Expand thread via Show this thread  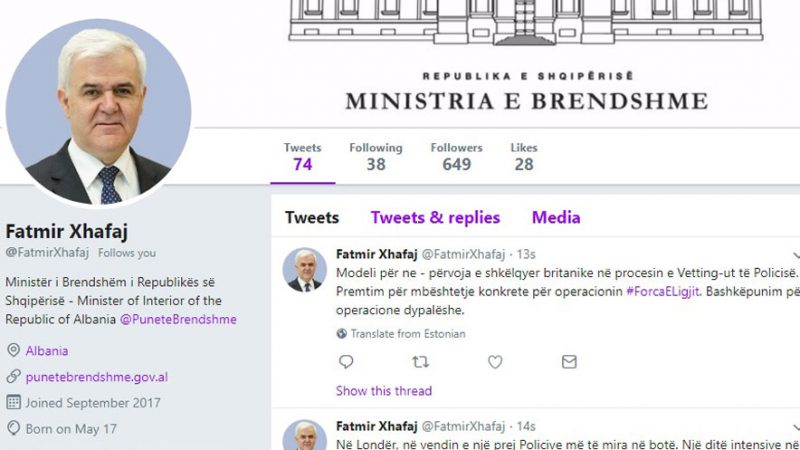tap(384, 391)
